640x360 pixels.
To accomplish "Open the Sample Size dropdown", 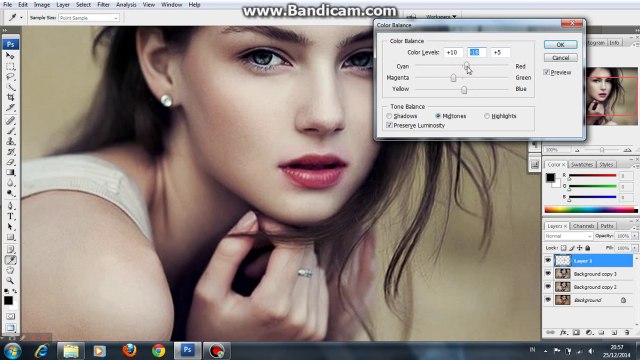I will coord(89,18).
